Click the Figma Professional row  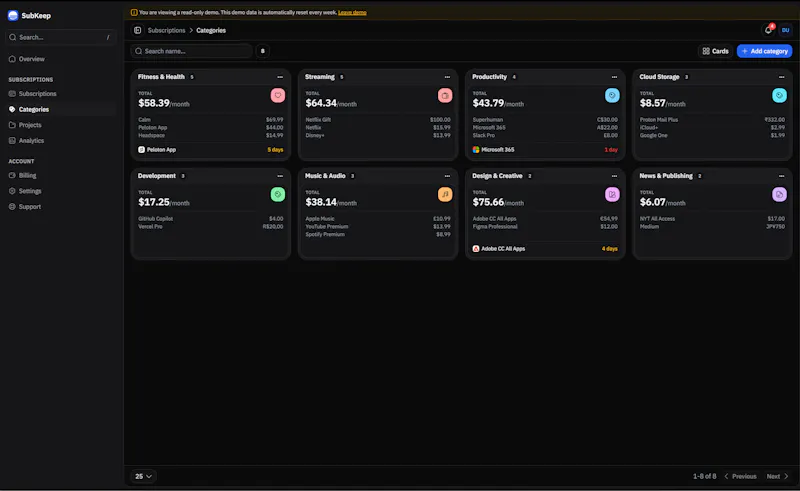coord(545,227)
